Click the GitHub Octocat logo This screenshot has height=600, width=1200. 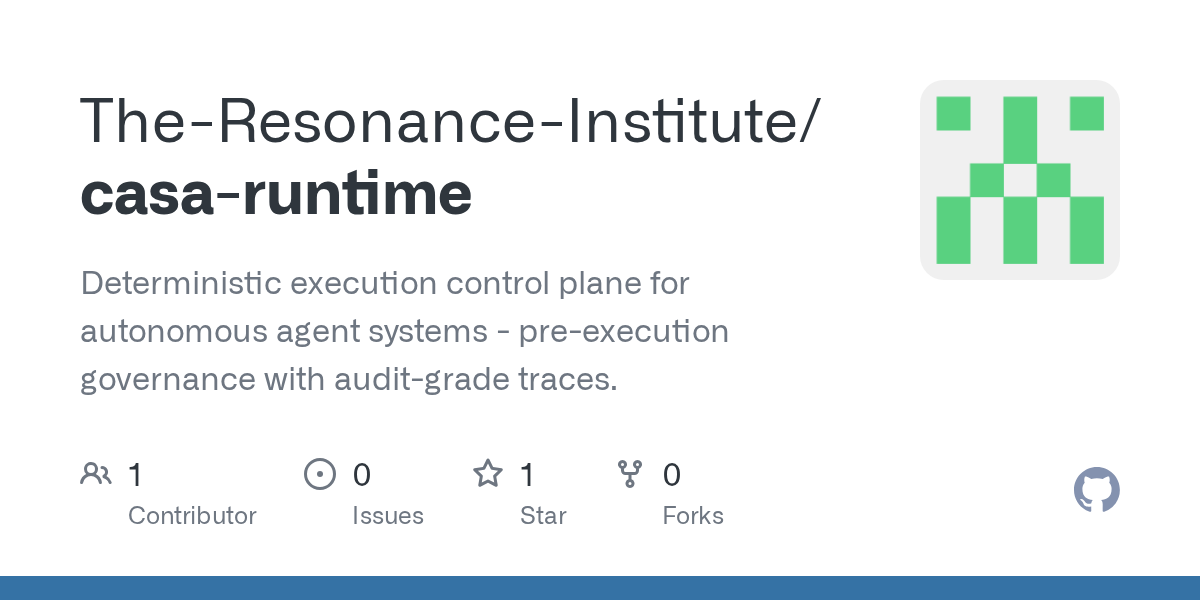click(1096, 490)
